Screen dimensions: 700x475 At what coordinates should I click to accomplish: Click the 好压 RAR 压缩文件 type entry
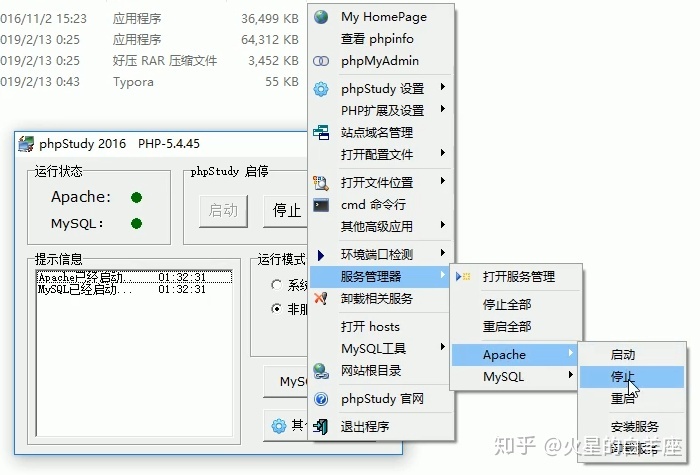pos(165,61)
